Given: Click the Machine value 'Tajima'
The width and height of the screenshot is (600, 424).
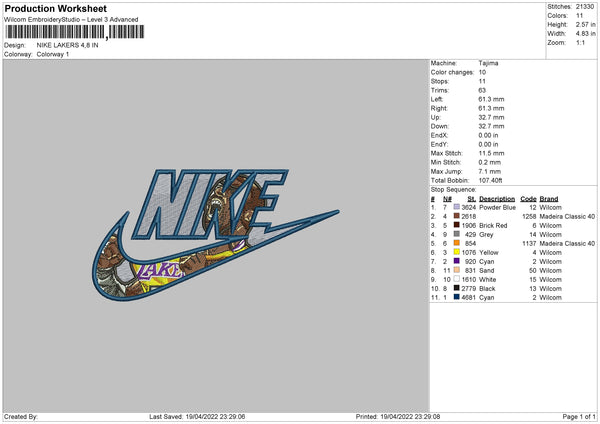Looking at the screenshot, I should [x=488, y=63].
